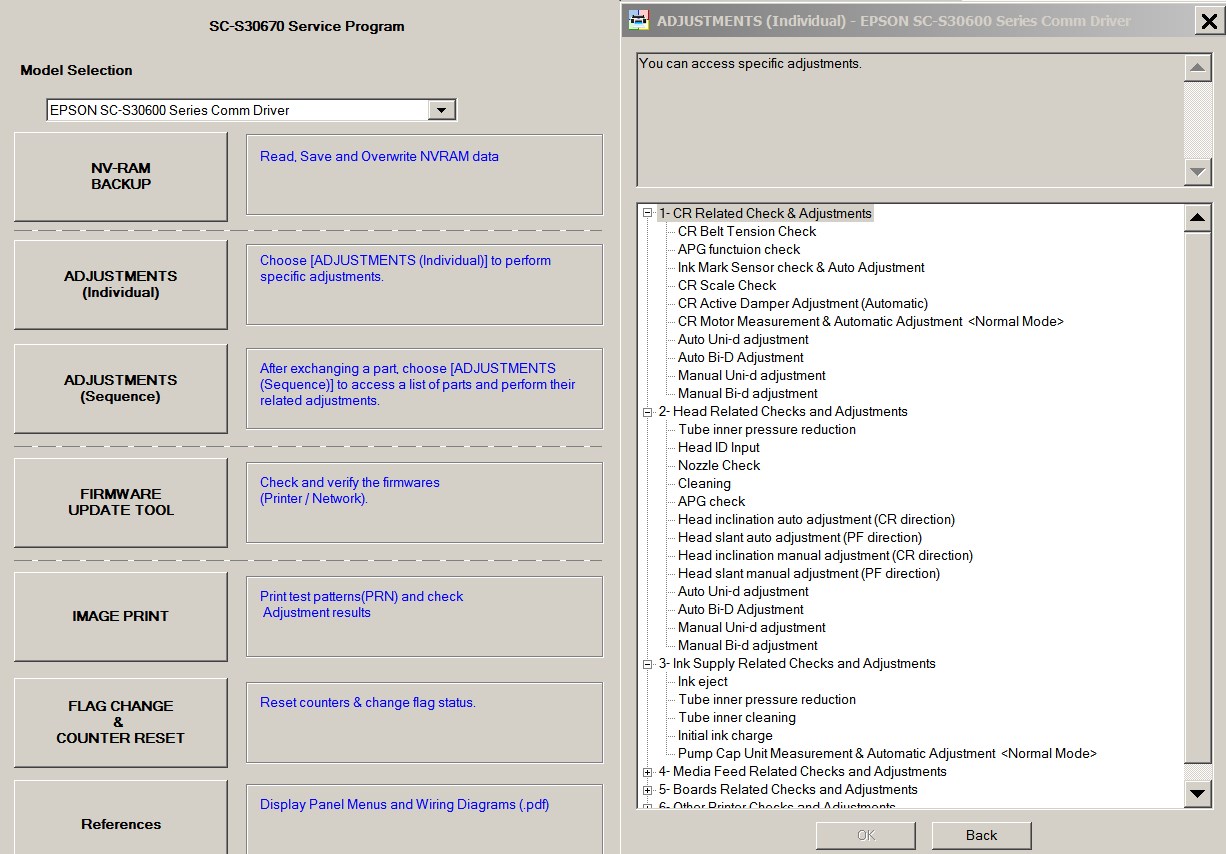
Task: Open the Model Selection dropdown arrow
Action: (441, 110)
